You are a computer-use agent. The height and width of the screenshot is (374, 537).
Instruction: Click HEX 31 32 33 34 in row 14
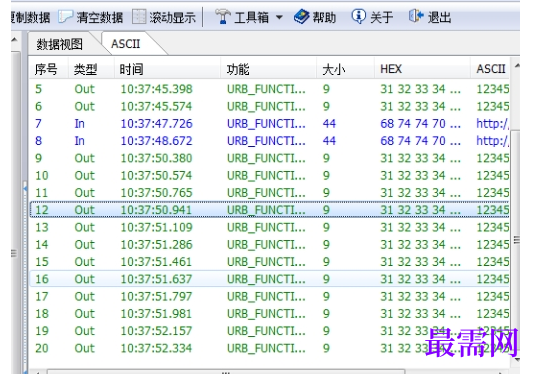point(420,245)
